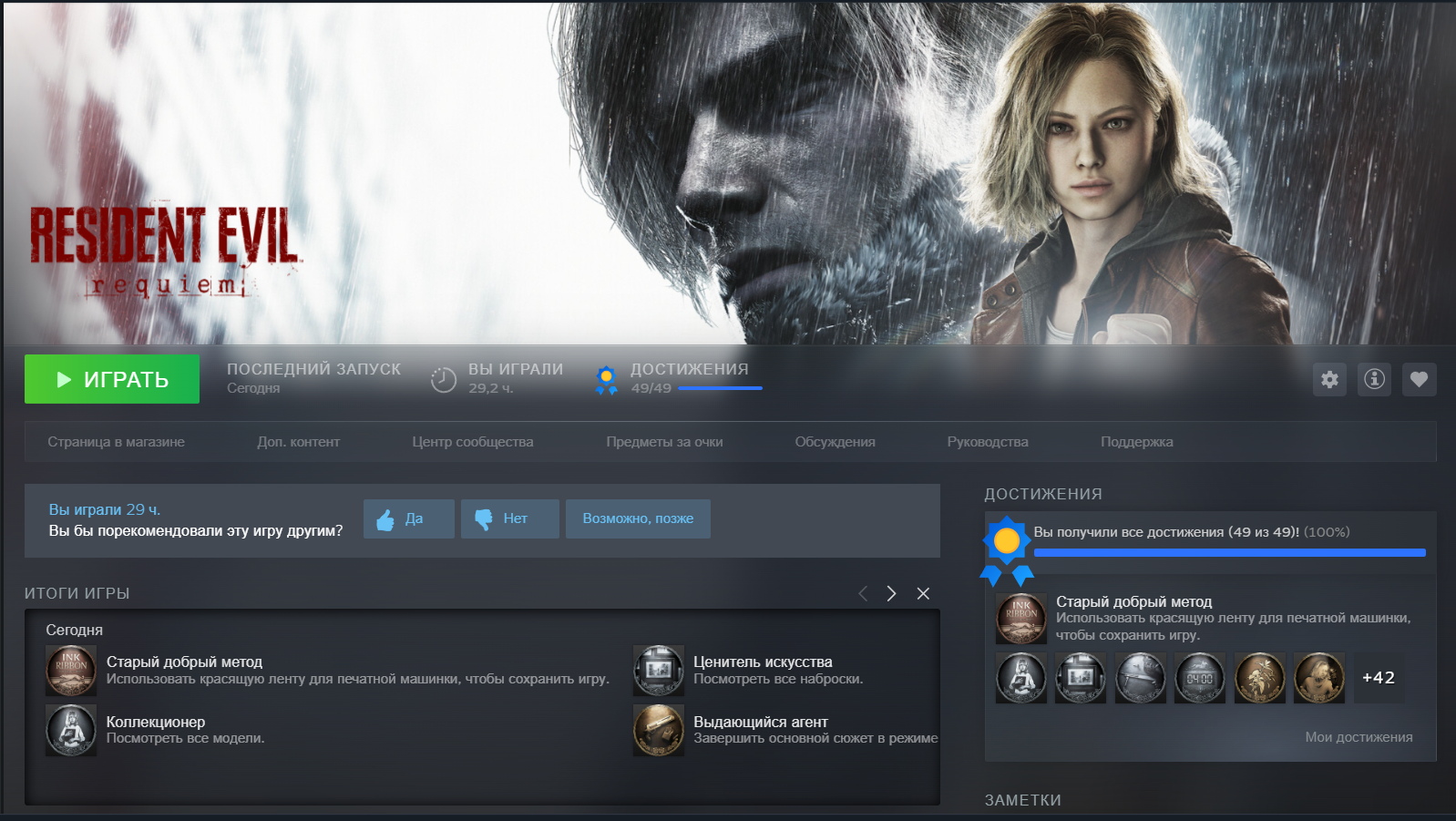This screenshot has height=821, width=1456.
Task: Click 'Старый добрый метод' title in Итоги игры
Action: [x=184, y=662]
